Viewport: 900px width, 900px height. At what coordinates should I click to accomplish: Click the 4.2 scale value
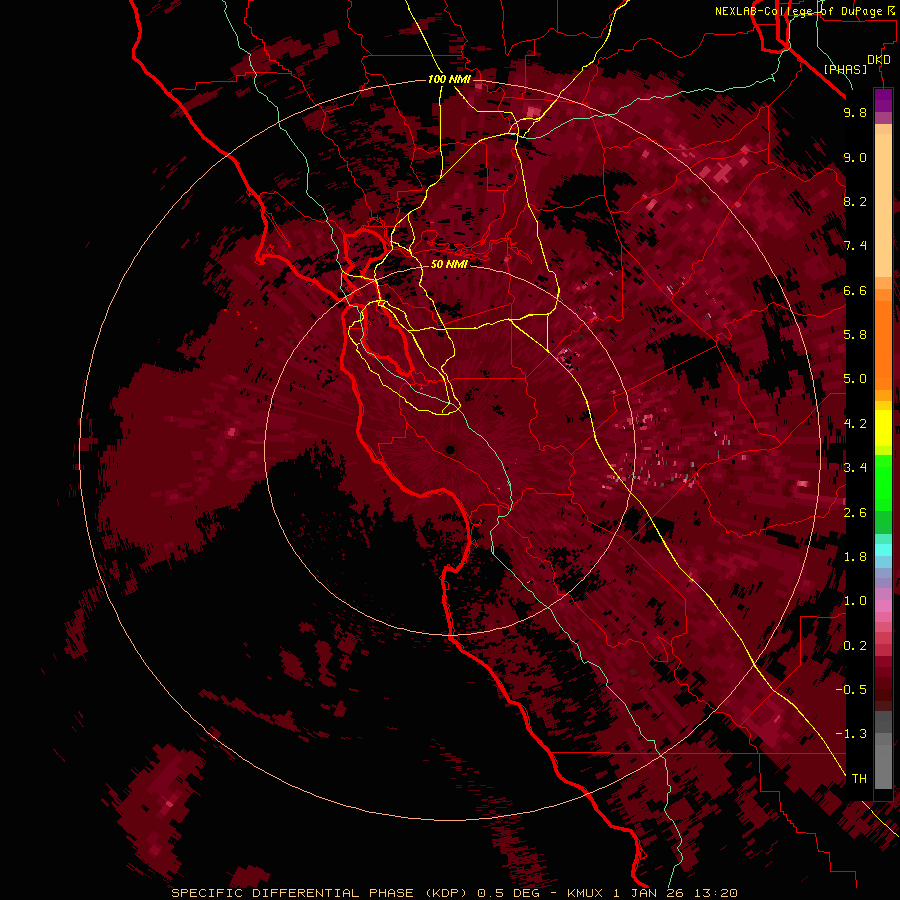point(855,424)
